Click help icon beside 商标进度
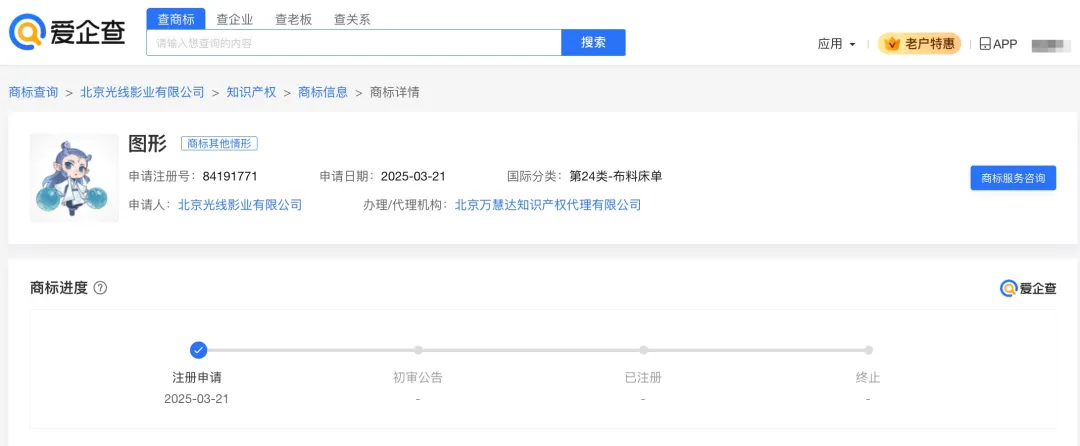 [x=100, y=288]
